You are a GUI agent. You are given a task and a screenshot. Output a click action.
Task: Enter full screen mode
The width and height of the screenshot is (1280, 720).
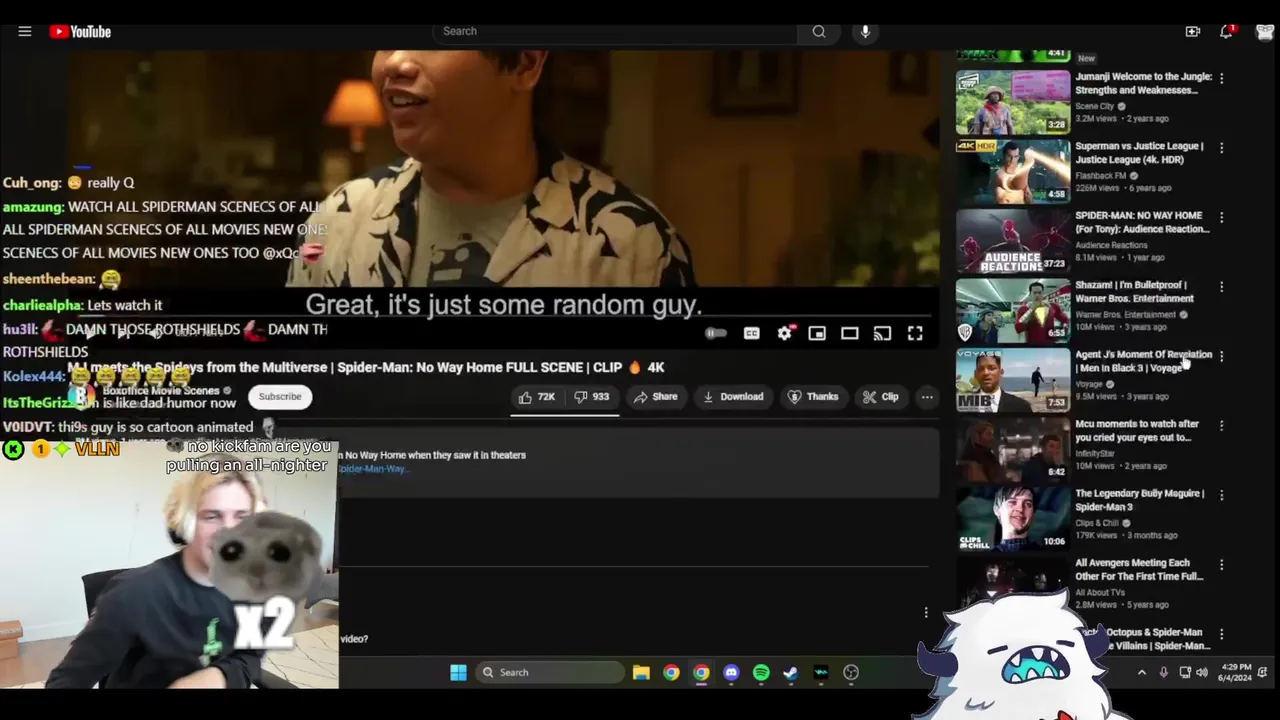click(915, 333)
